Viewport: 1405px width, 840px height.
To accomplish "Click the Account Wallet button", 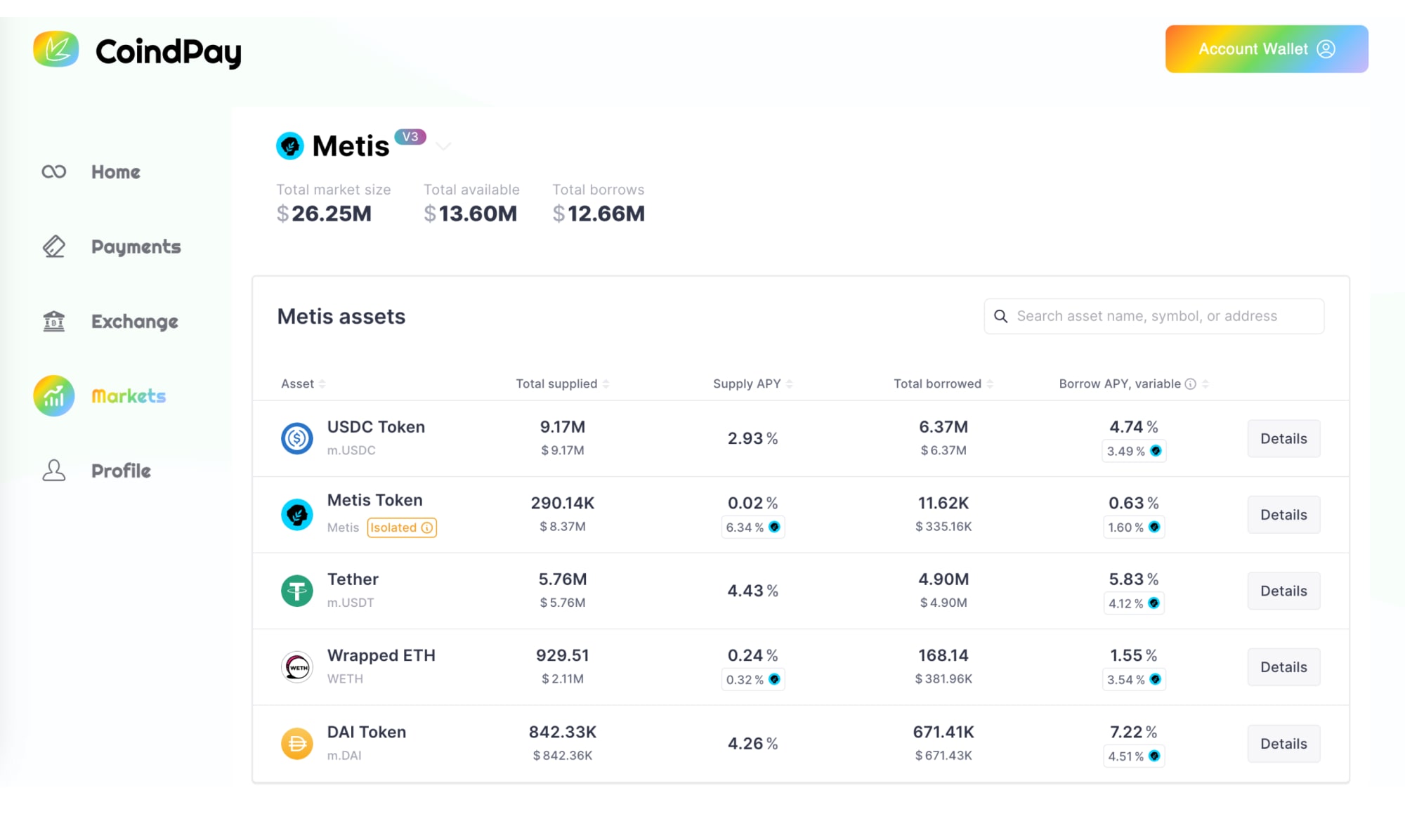I will click(x=1265, y=48).
